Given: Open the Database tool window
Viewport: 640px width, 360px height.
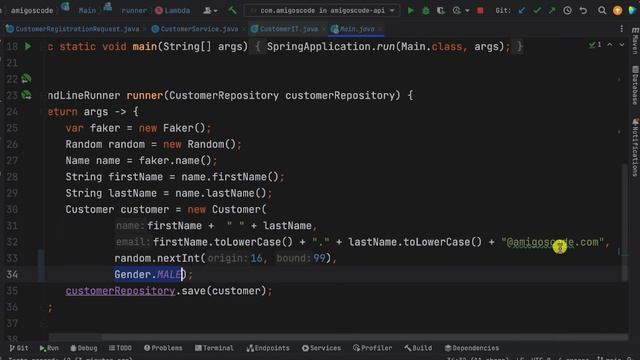Looking at the screenshot, I should click(635, 85).
